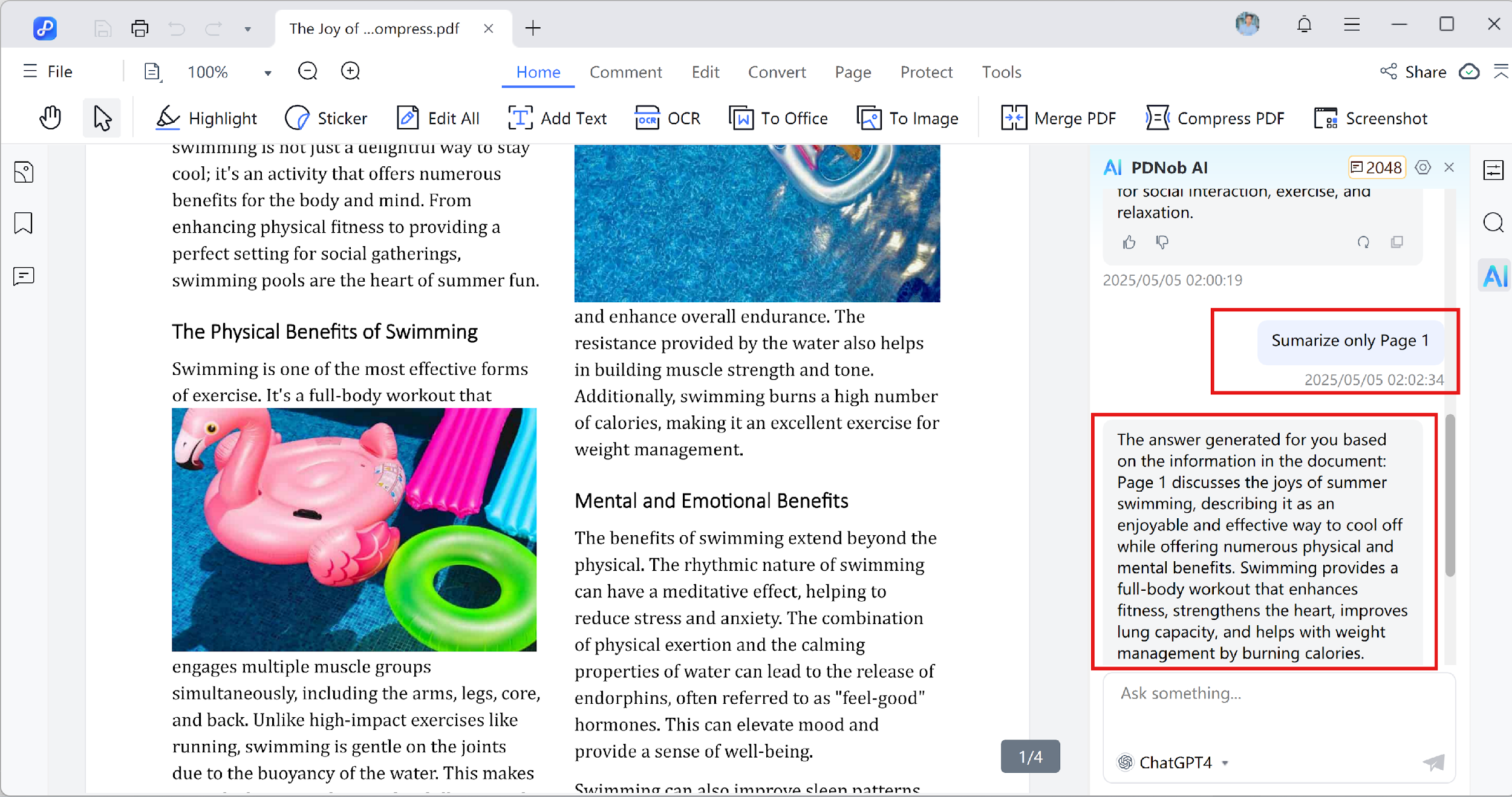Switch to the Convert ribbon tab
The image size is (1512, 797).
pos(777,71)
